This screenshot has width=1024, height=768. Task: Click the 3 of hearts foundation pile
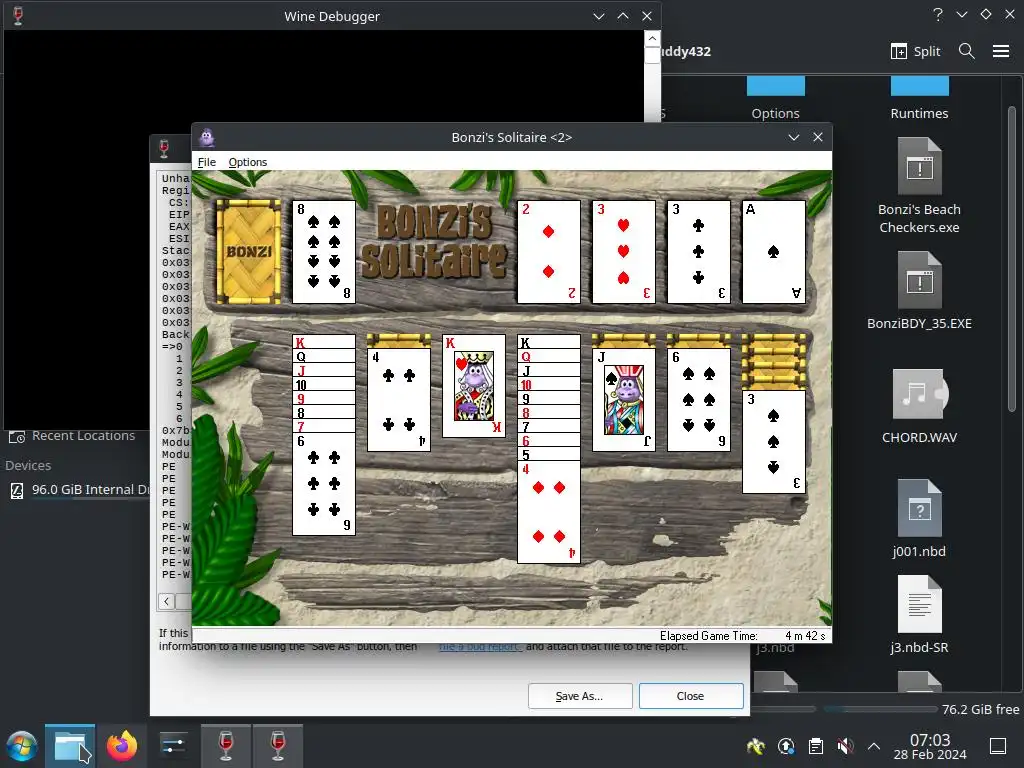[624, 251]
